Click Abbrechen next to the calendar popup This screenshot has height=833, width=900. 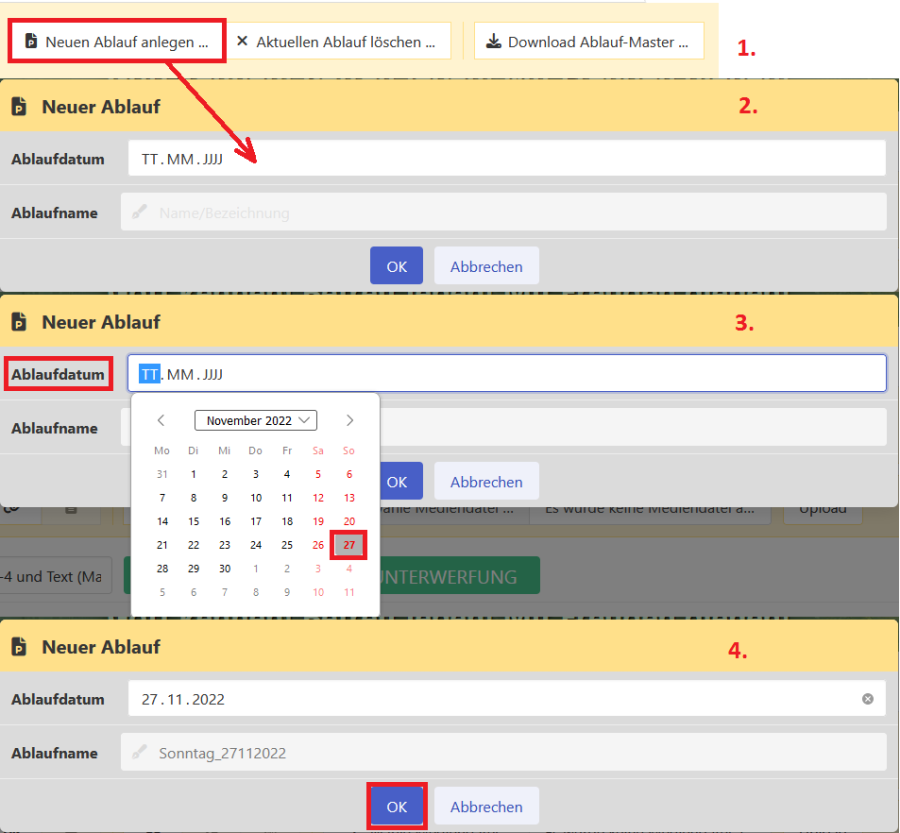pos(486,482)
